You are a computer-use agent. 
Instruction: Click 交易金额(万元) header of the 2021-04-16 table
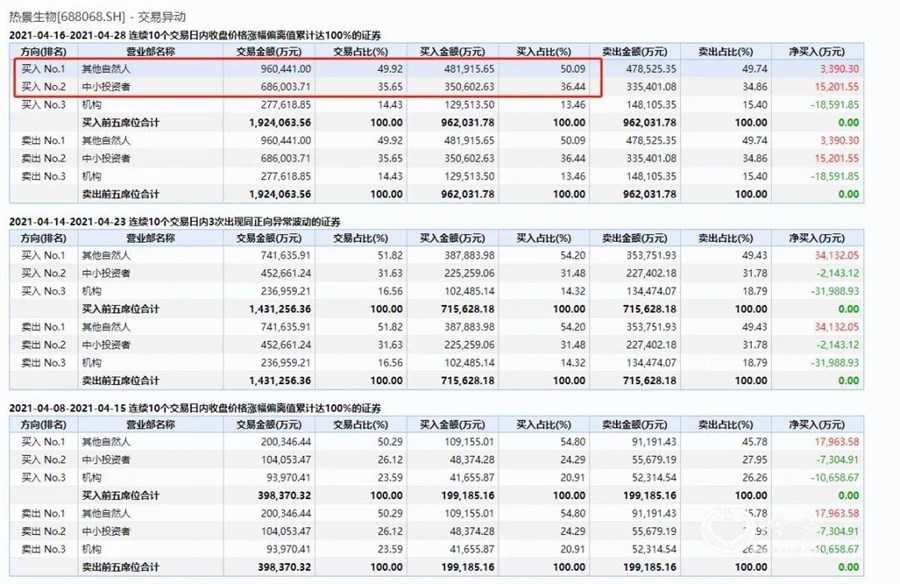[x=269, y=52]
